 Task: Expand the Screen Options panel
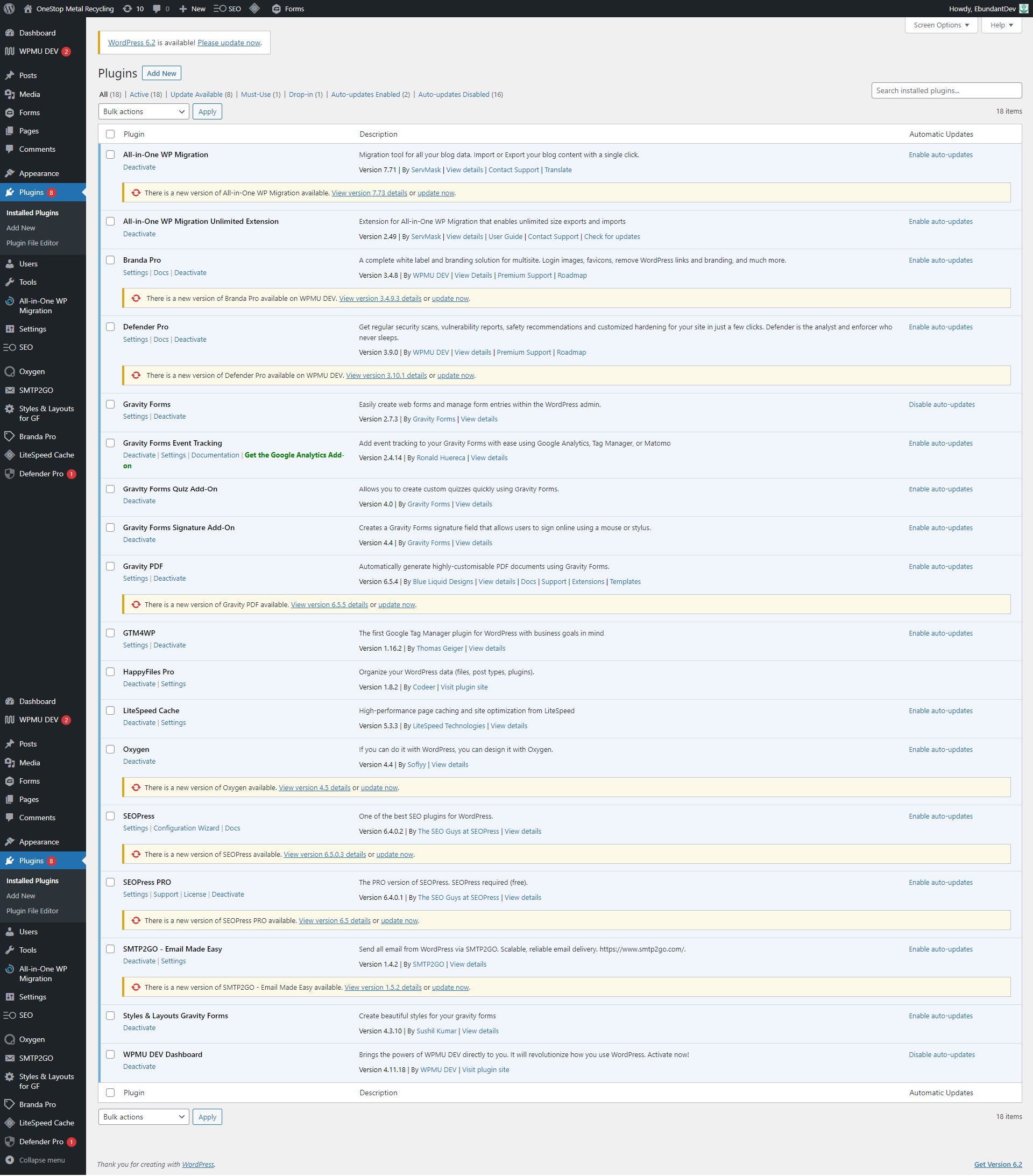(941, 25)
